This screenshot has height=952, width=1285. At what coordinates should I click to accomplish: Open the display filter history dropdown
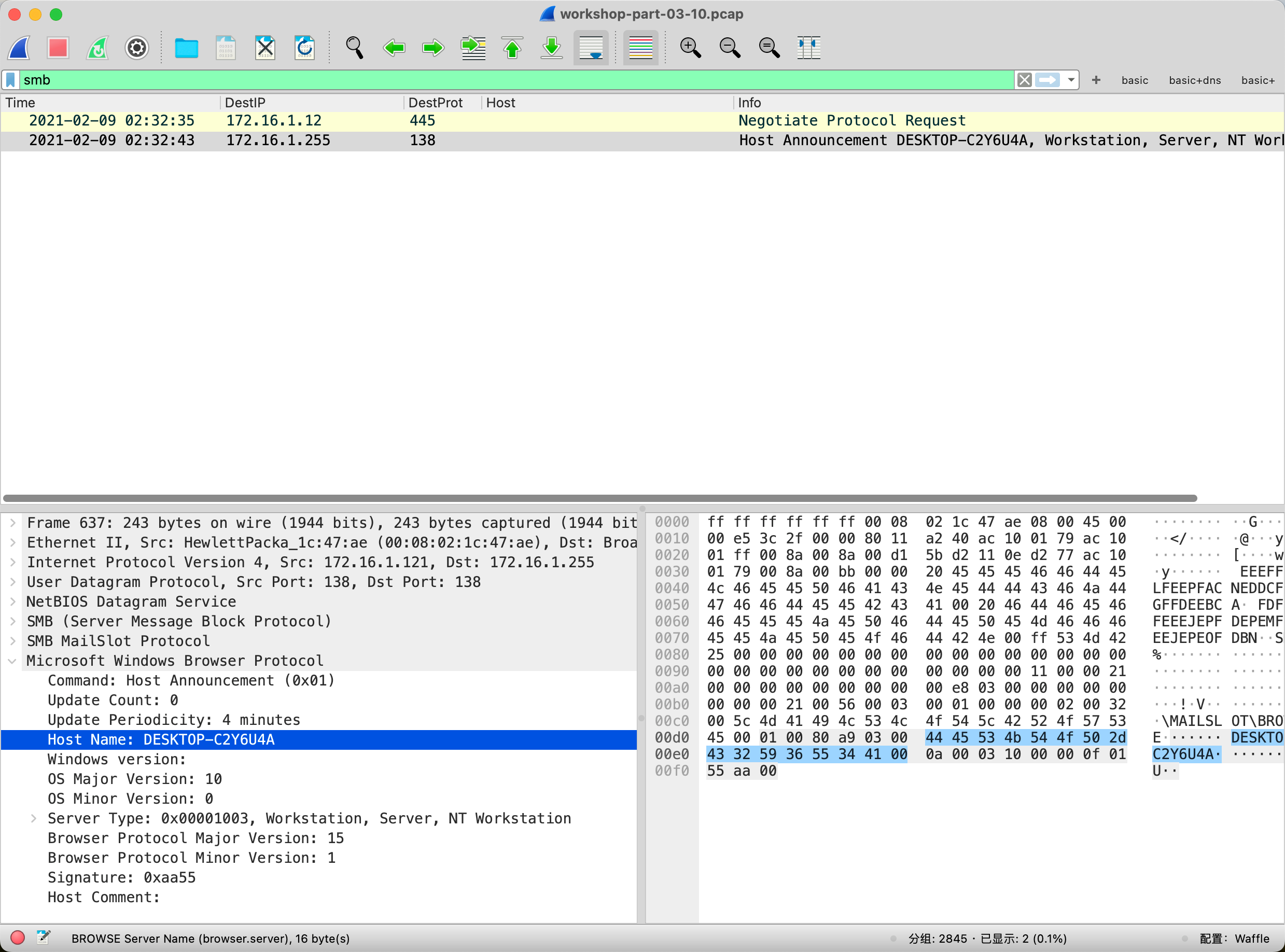pos(1071,80)
